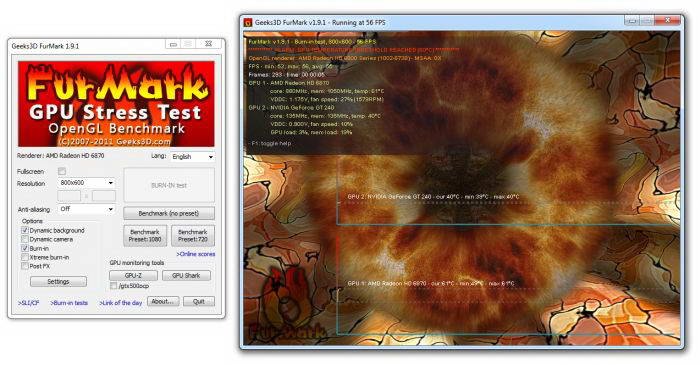Start the BURN-IN test button
The width and height of the screenshot is (700, 365).
pos(169,185)
